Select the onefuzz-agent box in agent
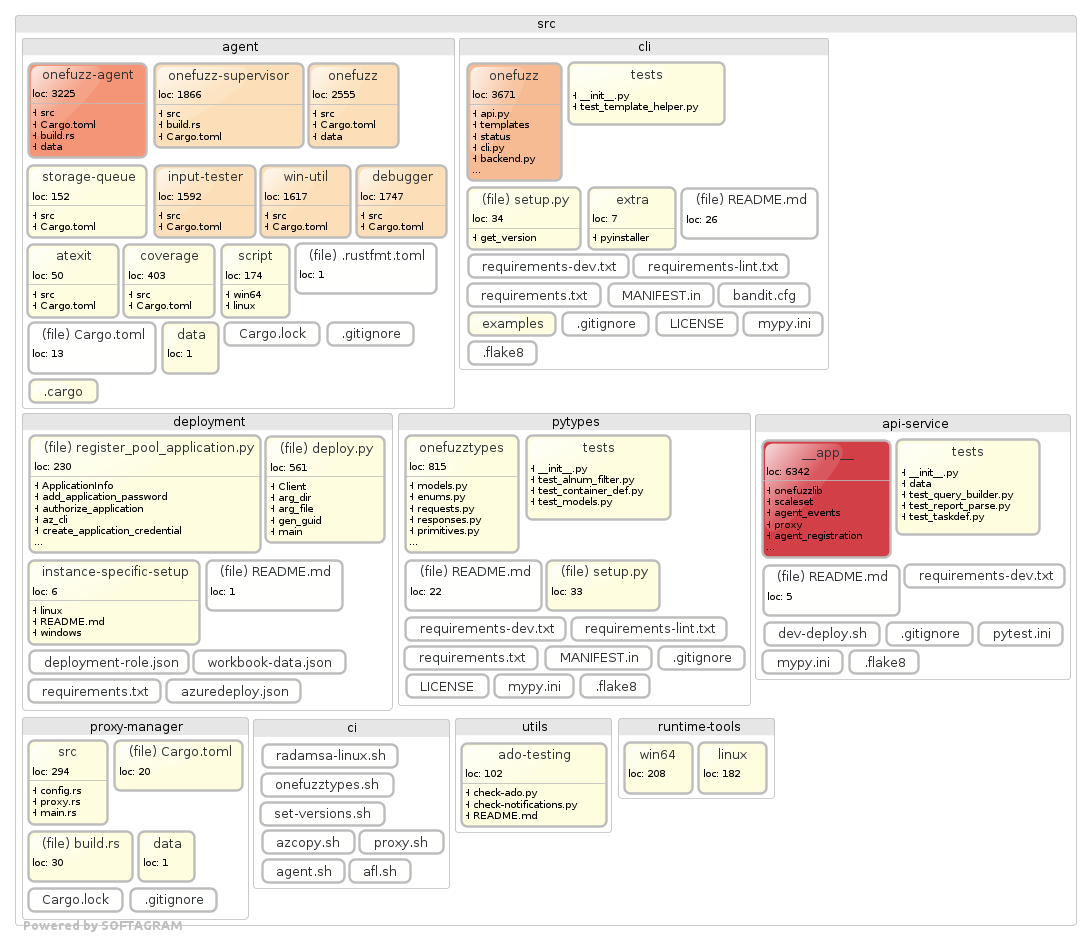 click(x=88, y=110)
